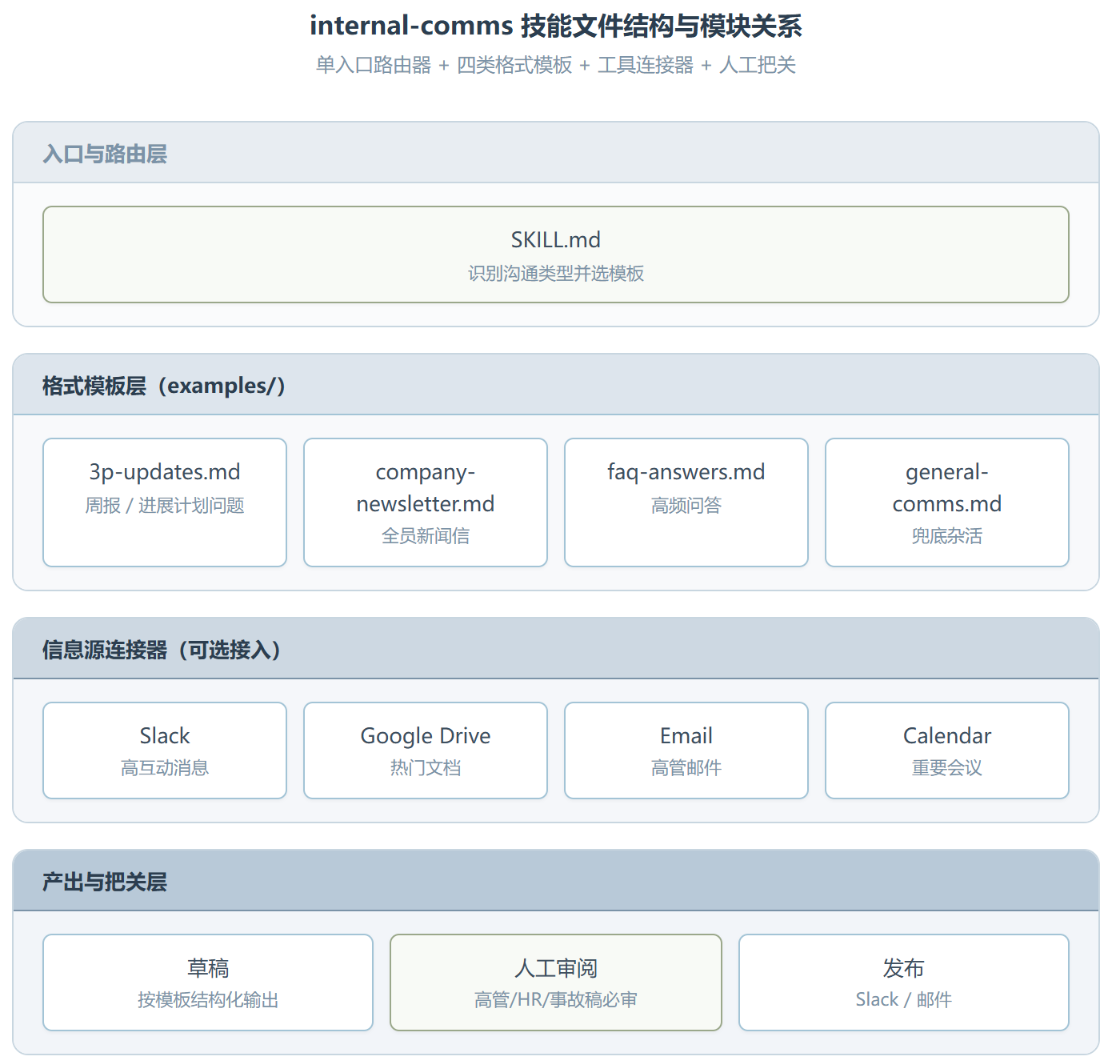Select the 人工审阅 review card
Image resolution: width=1110 pixels, height=1064 pixels.
click(556, 983)
